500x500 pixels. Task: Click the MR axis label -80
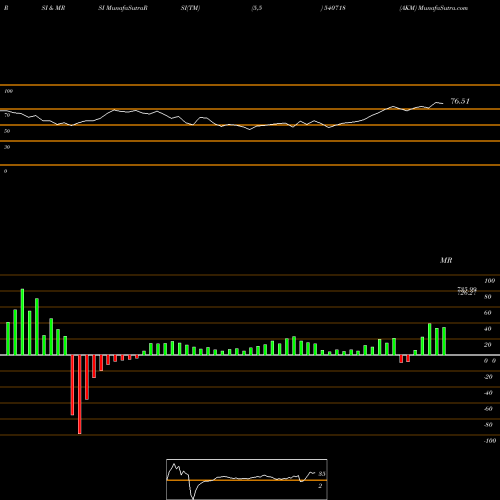488,425
